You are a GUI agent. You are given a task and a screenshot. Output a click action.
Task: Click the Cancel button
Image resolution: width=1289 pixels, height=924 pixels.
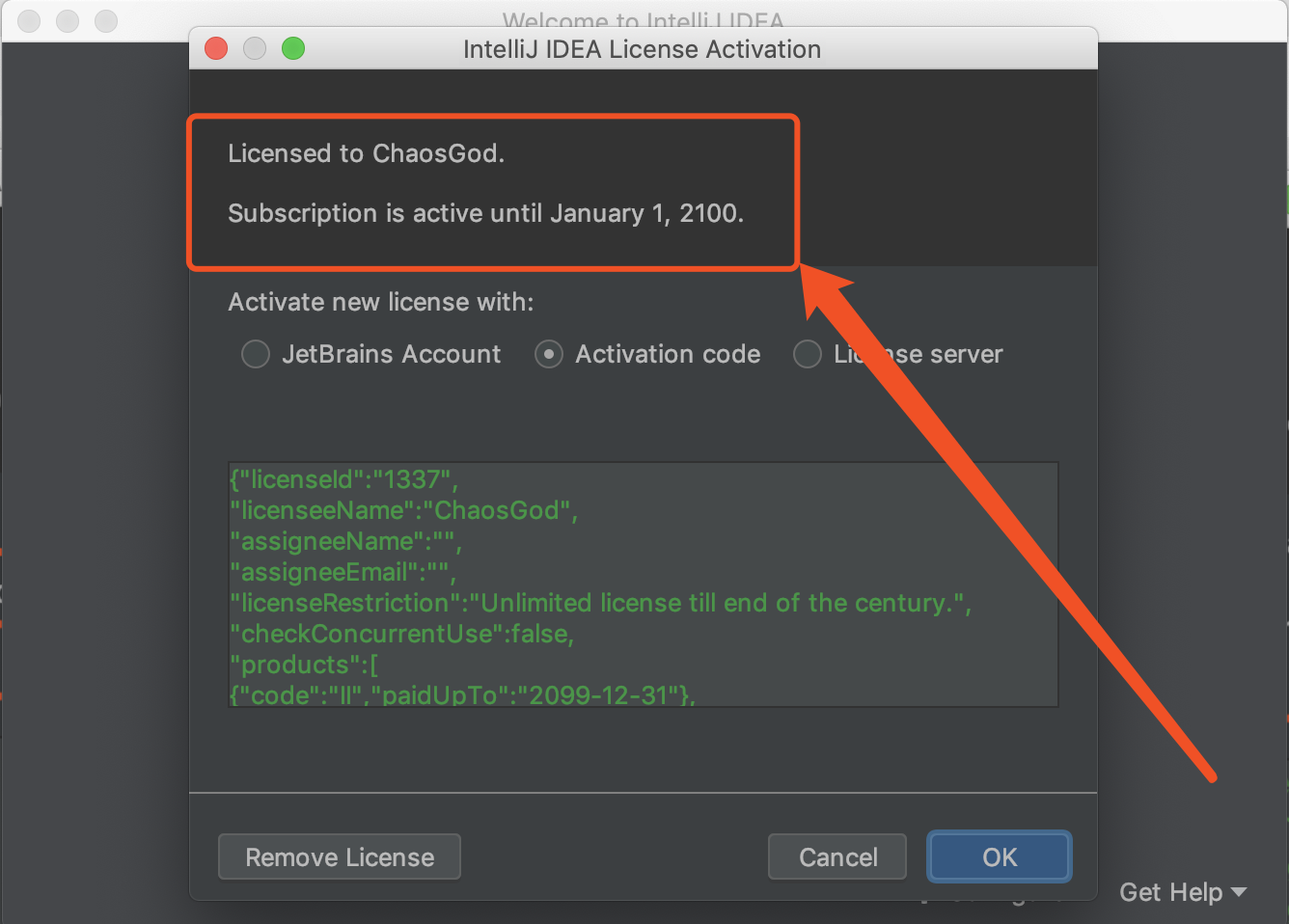[837, 856]
